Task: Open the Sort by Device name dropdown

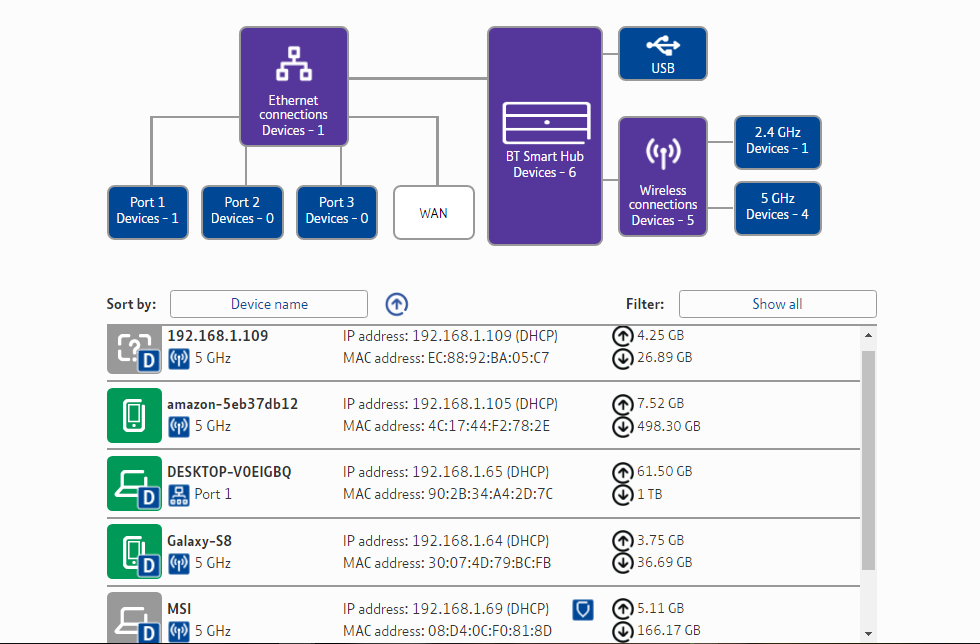Action: (x=269, y=304)
